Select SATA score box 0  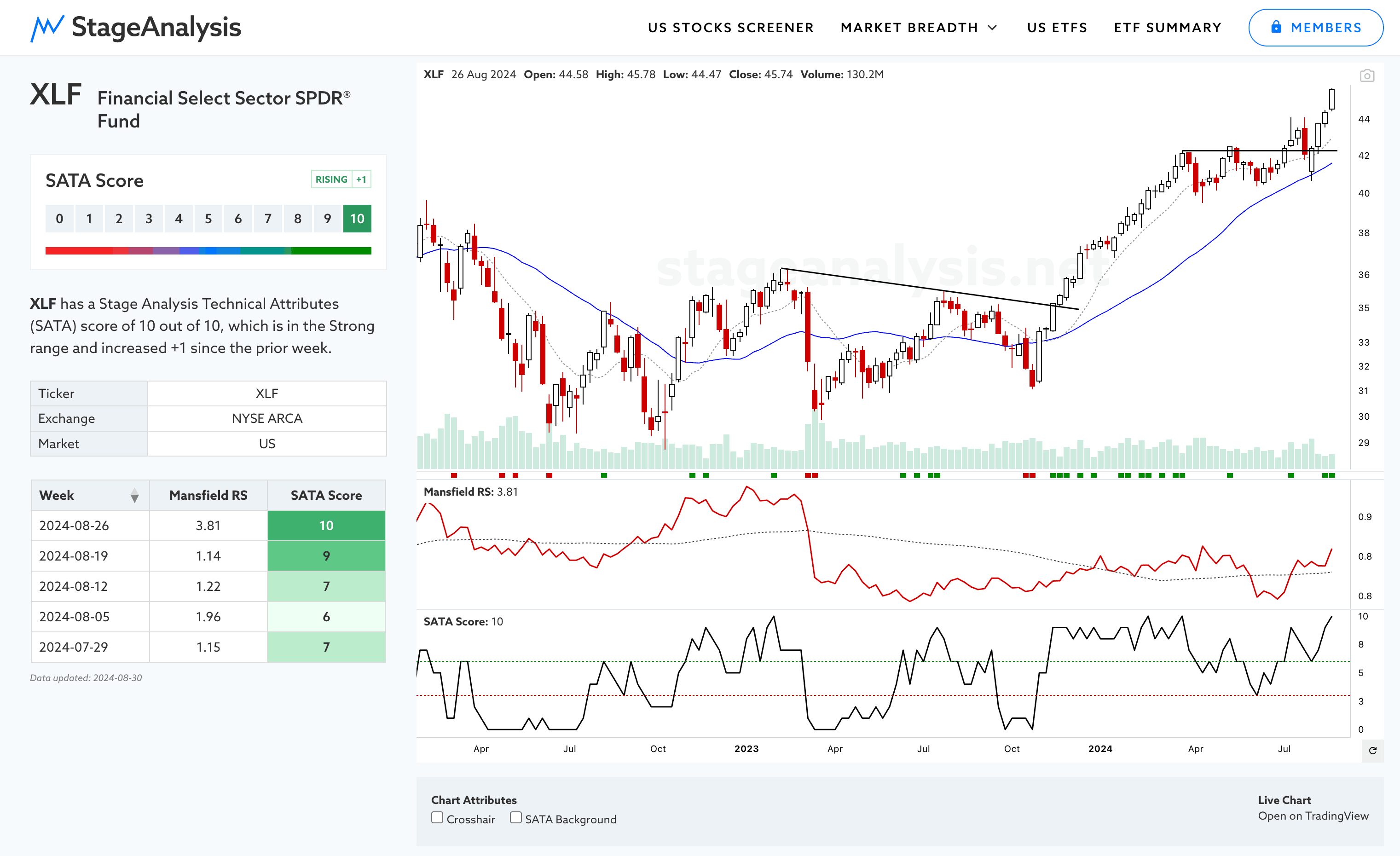tap(59, 219)
